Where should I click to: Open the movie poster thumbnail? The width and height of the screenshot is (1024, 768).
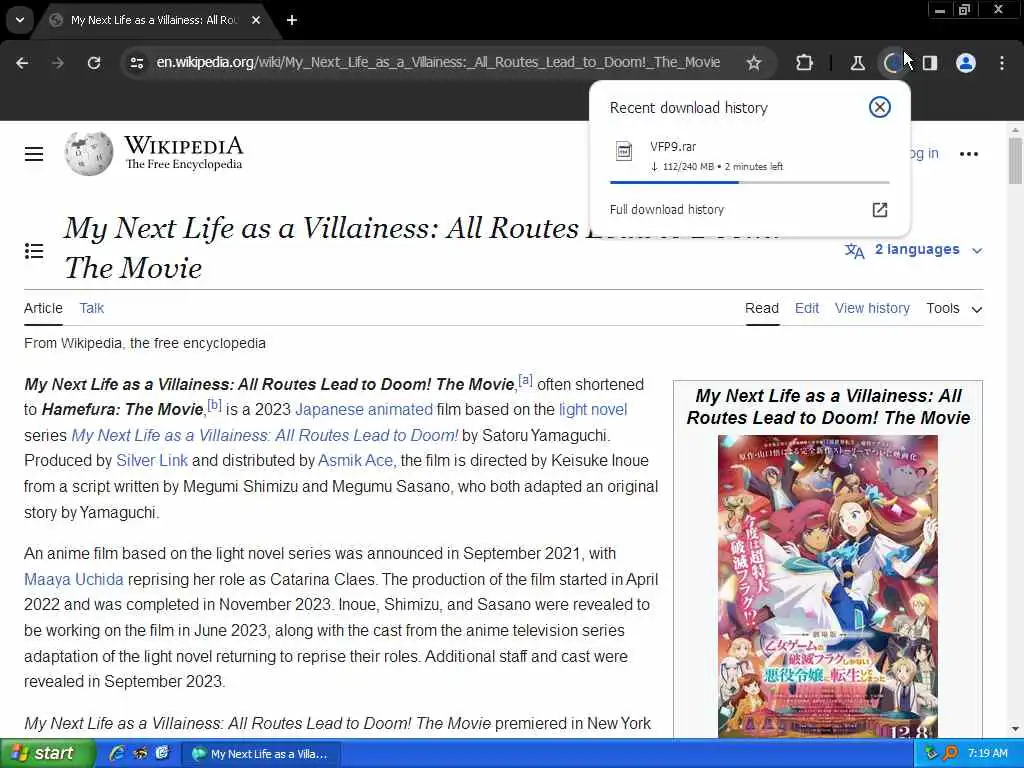click(827, 586)
